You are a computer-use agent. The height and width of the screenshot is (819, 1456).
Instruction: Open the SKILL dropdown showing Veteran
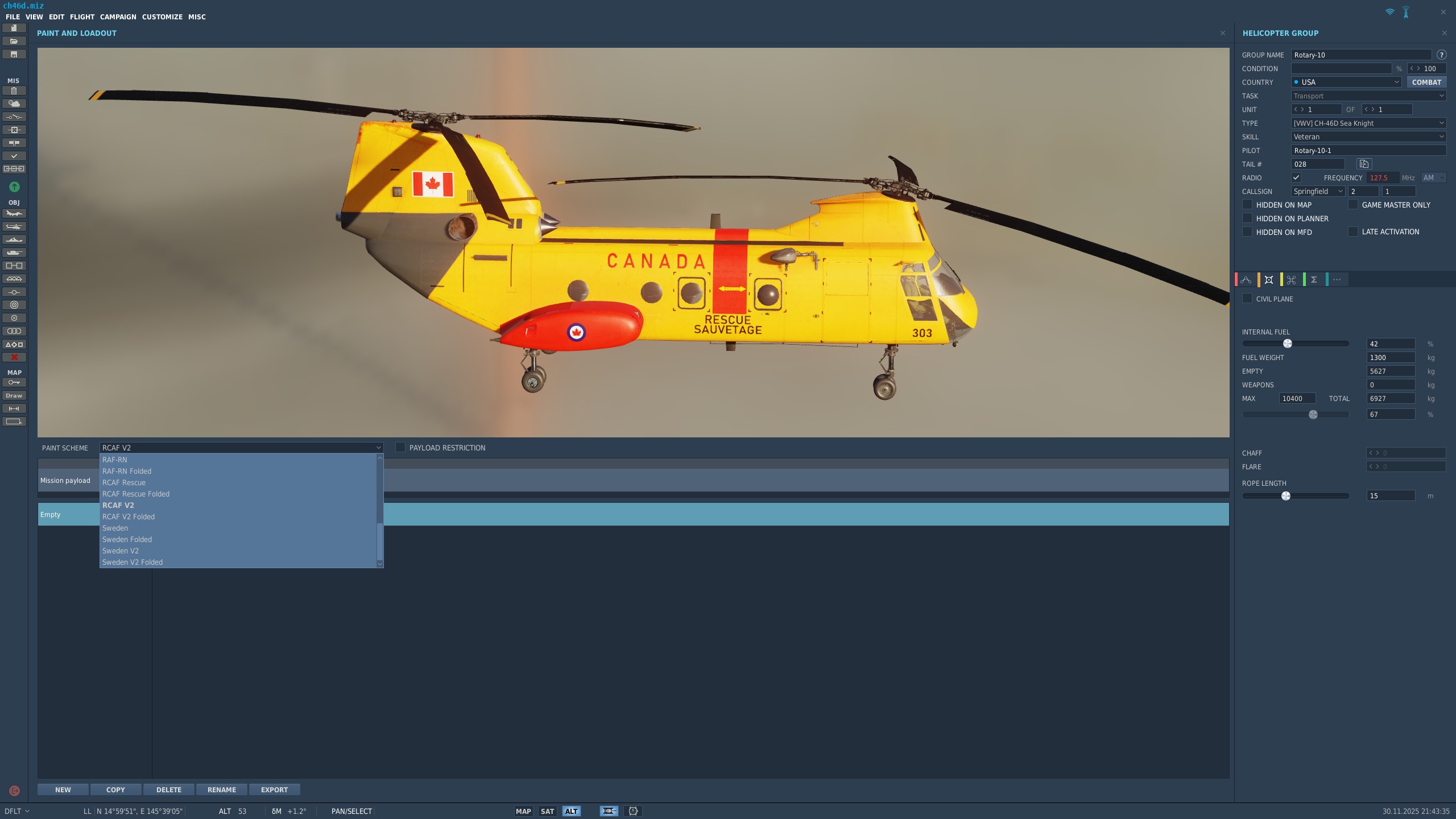click(1368, 136)
